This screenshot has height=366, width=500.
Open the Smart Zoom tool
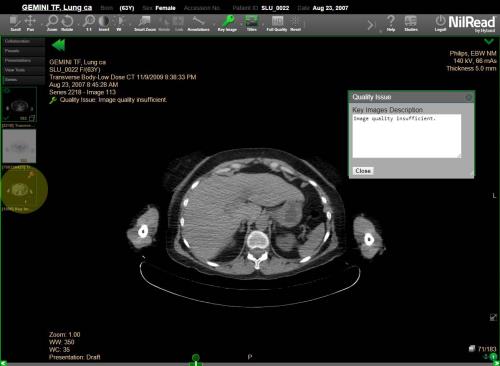(145, 23)
